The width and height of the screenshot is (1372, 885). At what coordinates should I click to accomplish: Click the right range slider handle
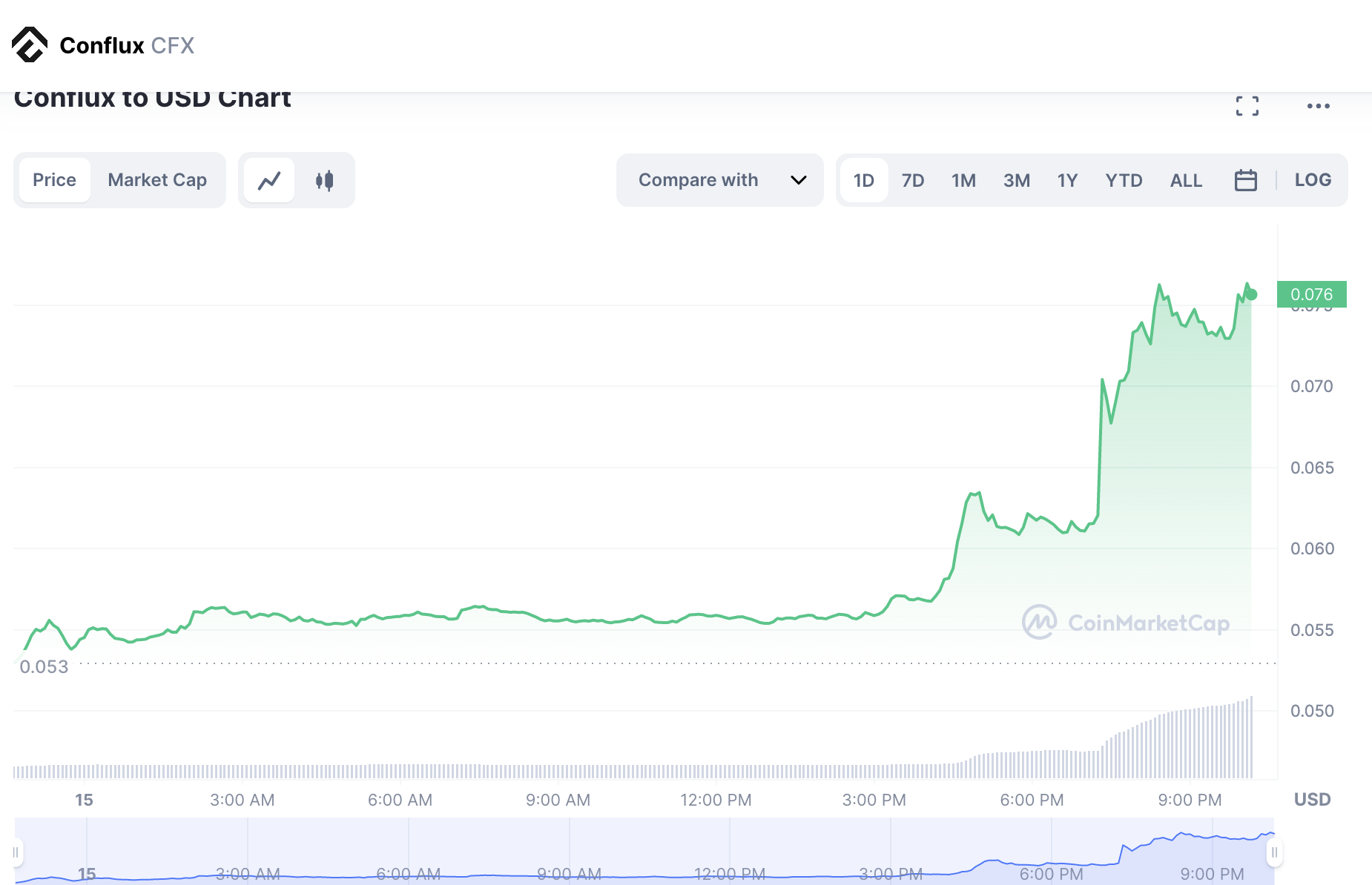coord(1274,852)
